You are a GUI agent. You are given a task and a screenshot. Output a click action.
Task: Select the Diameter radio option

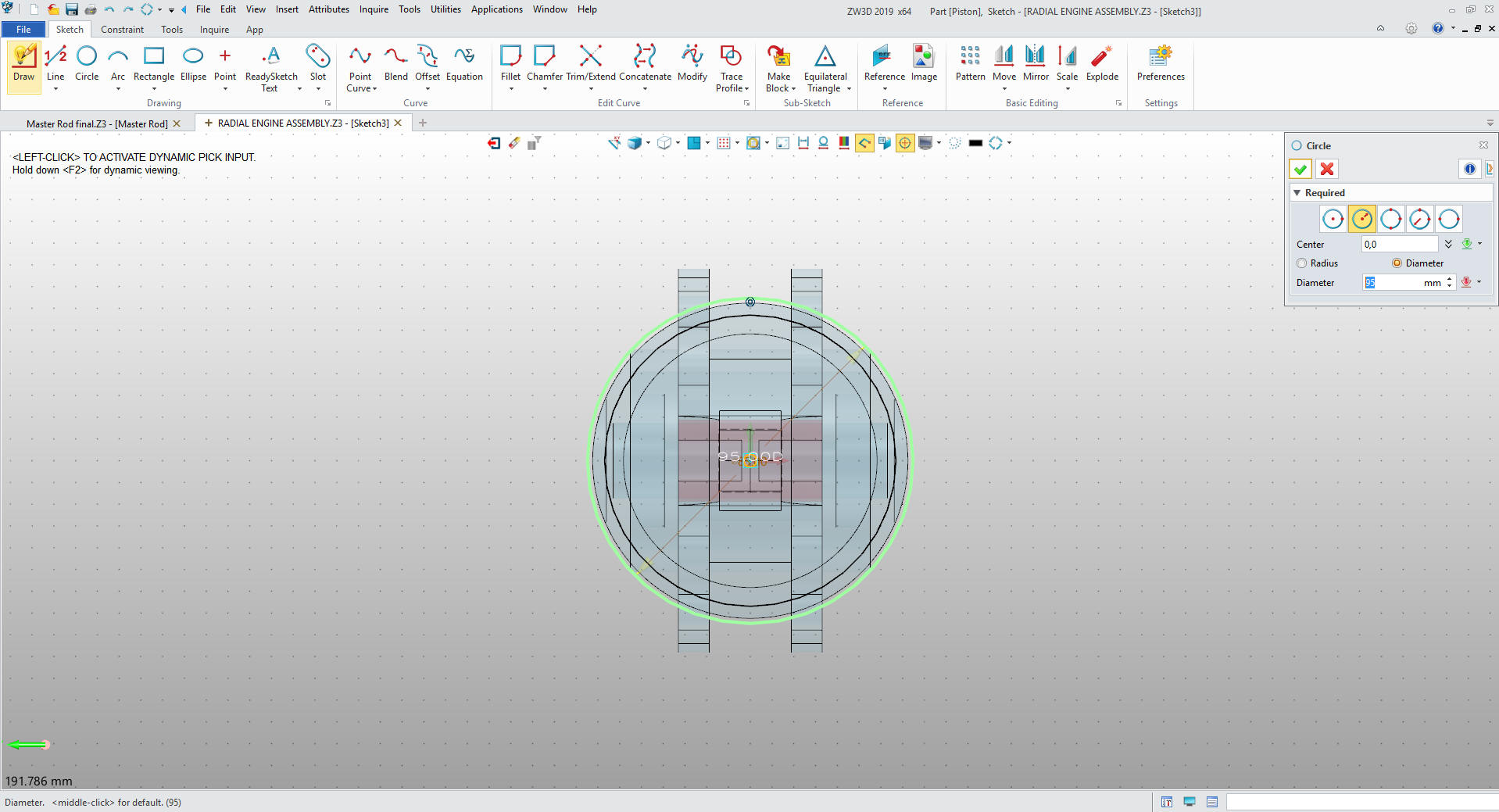[1397, 263]
